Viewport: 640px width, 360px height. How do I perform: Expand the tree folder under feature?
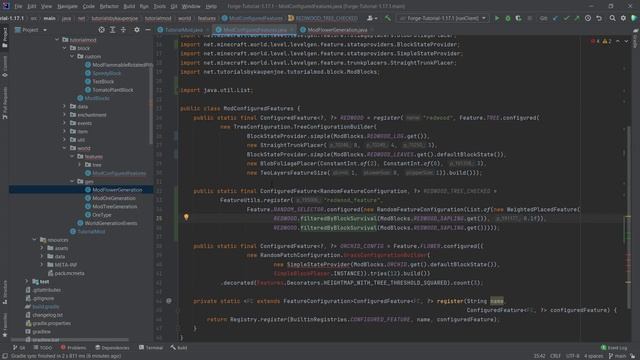tap(80, 164)
